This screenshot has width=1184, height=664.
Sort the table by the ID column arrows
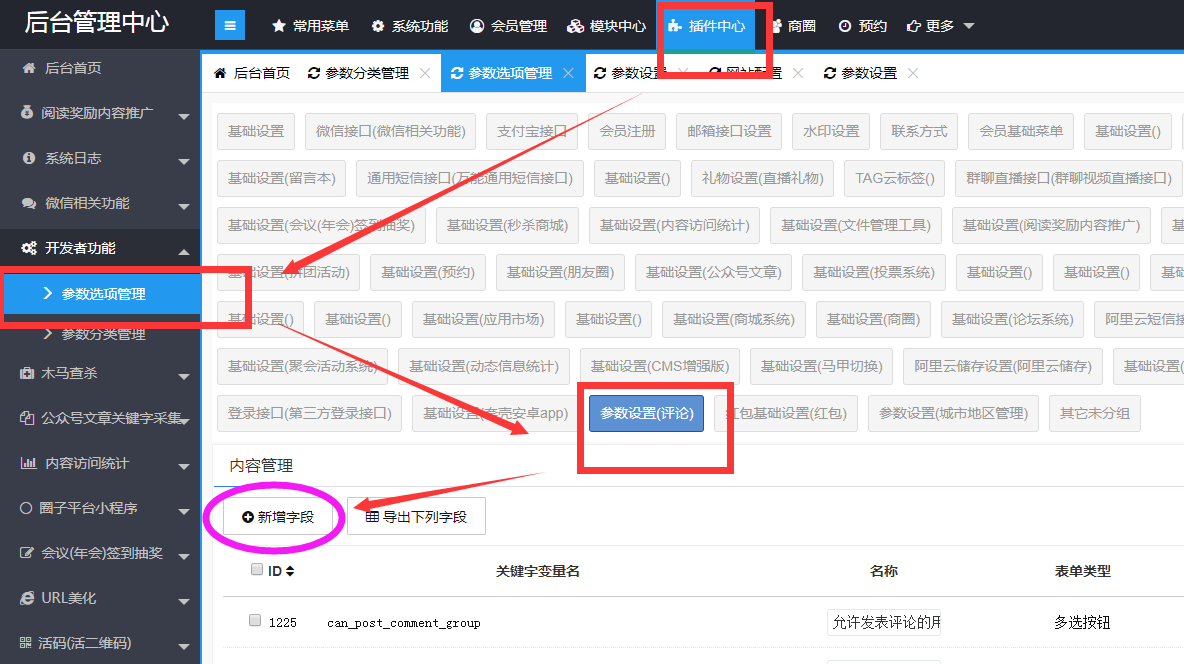(x=290, y=571)
